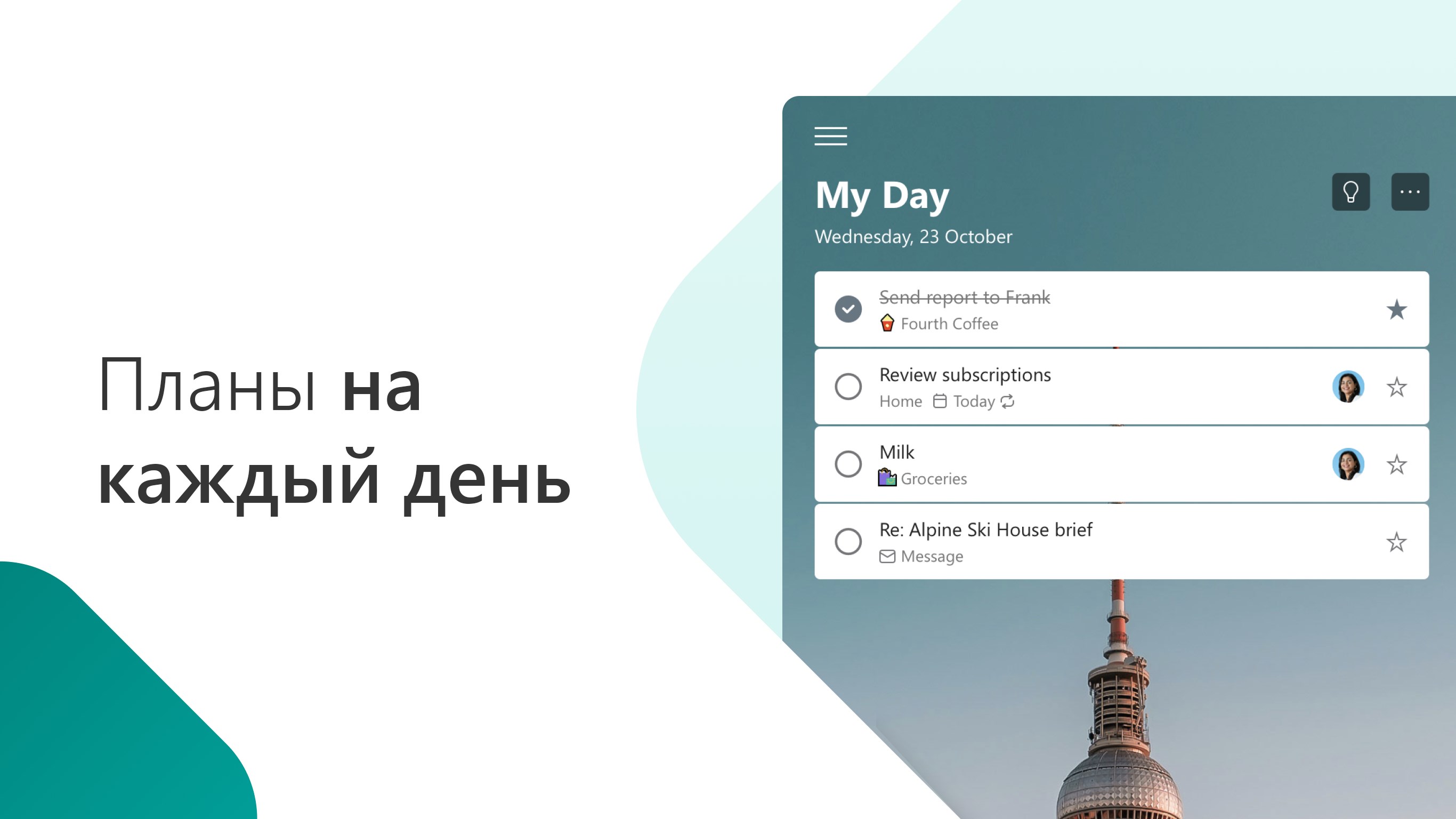Image resolution: width=1456 pixels, height=819 pixels.
Task: Toggle favorite star on 'Review subscriptions'
Action: pyautogui.click(x=1396, y=387)
